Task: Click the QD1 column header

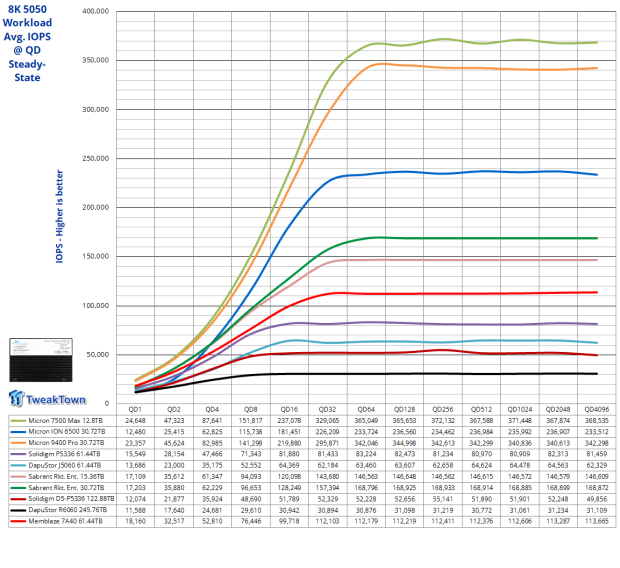Action: (135, 409)
